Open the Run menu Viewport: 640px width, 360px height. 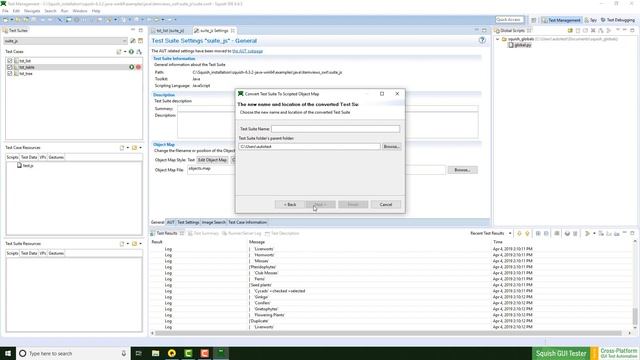coord(64,11)
